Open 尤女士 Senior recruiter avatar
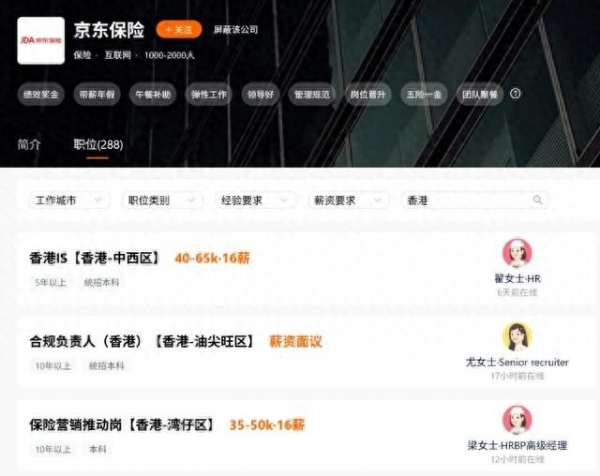Screen dimensions: 600x476 click(517, 336)
